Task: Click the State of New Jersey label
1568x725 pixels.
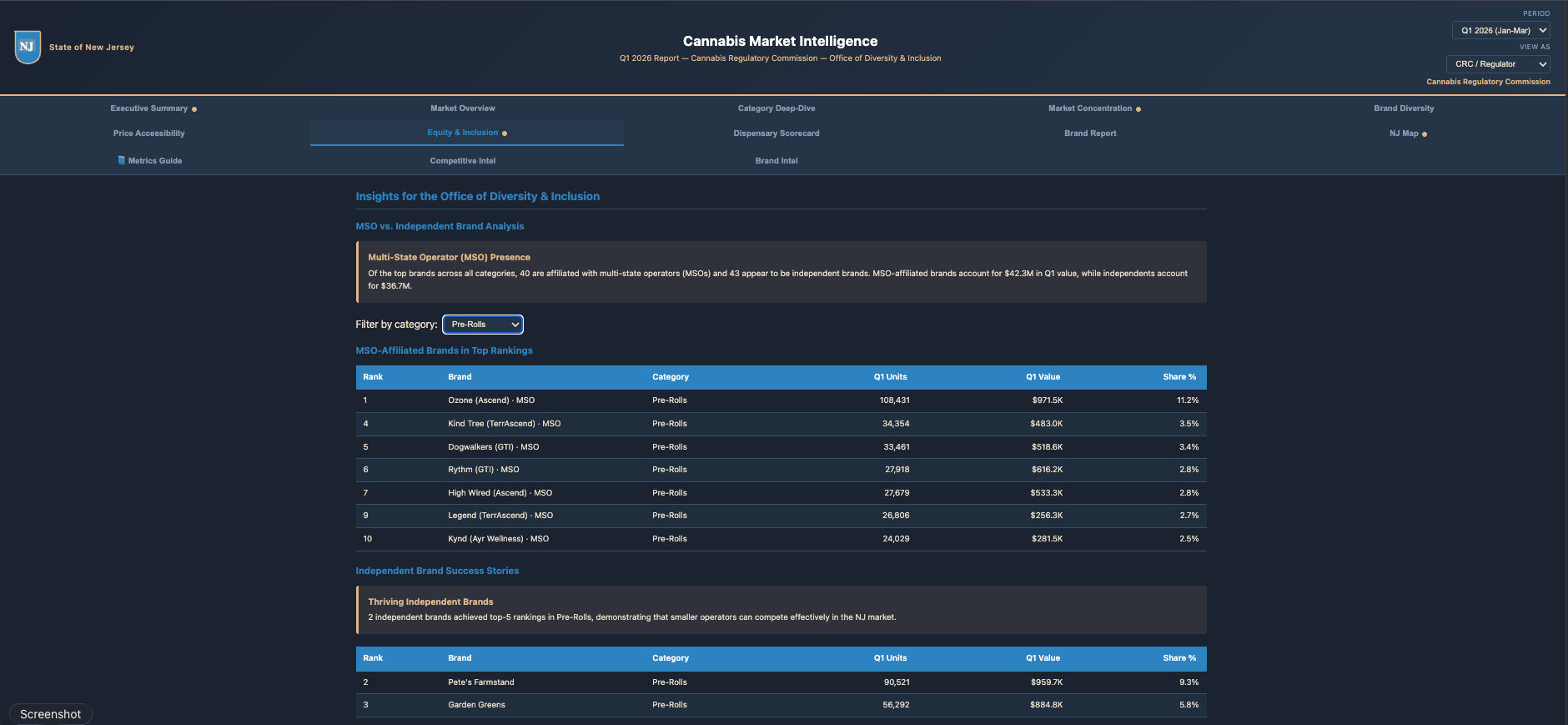Action: [x=92, y=48]
